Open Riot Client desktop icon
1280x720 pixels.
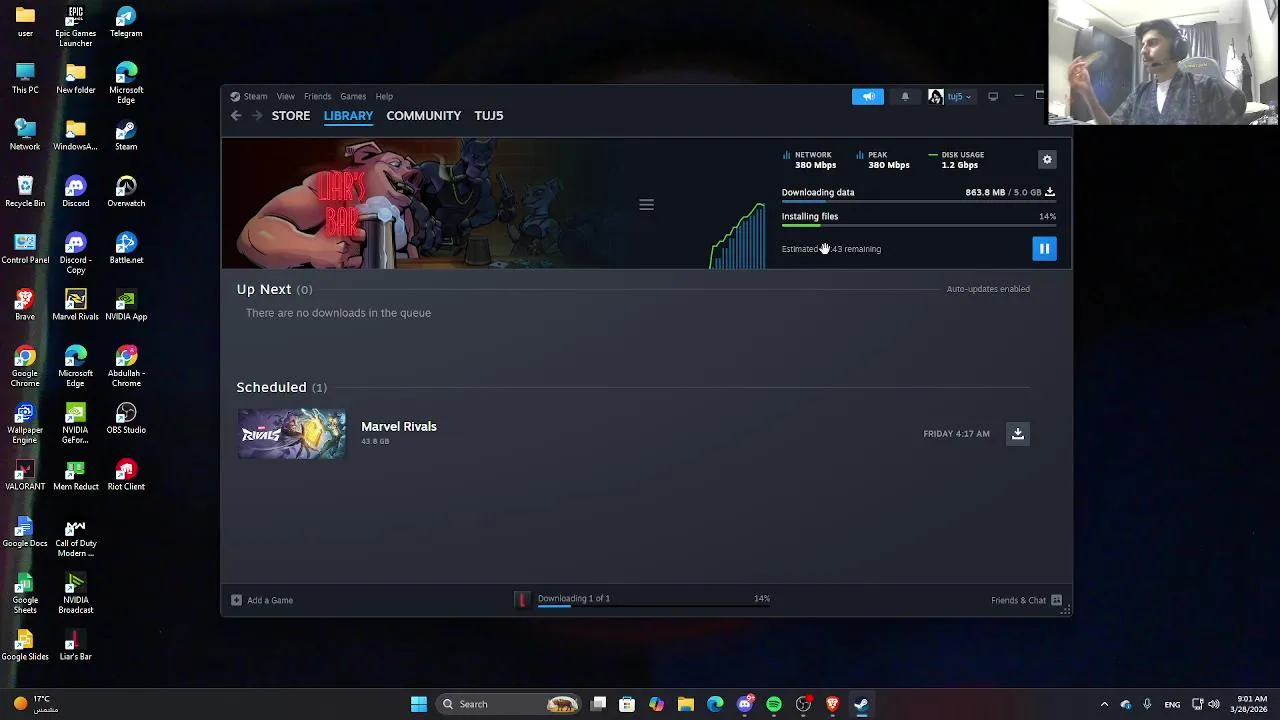click(126, 475)
